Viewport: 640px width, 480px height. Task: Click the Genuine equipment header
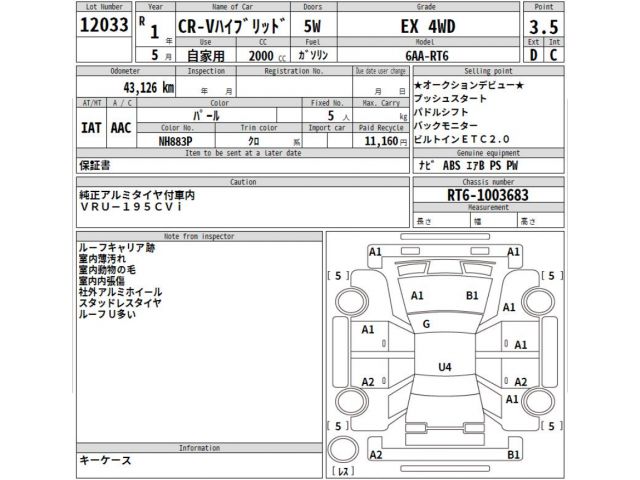tap(488, 153)
